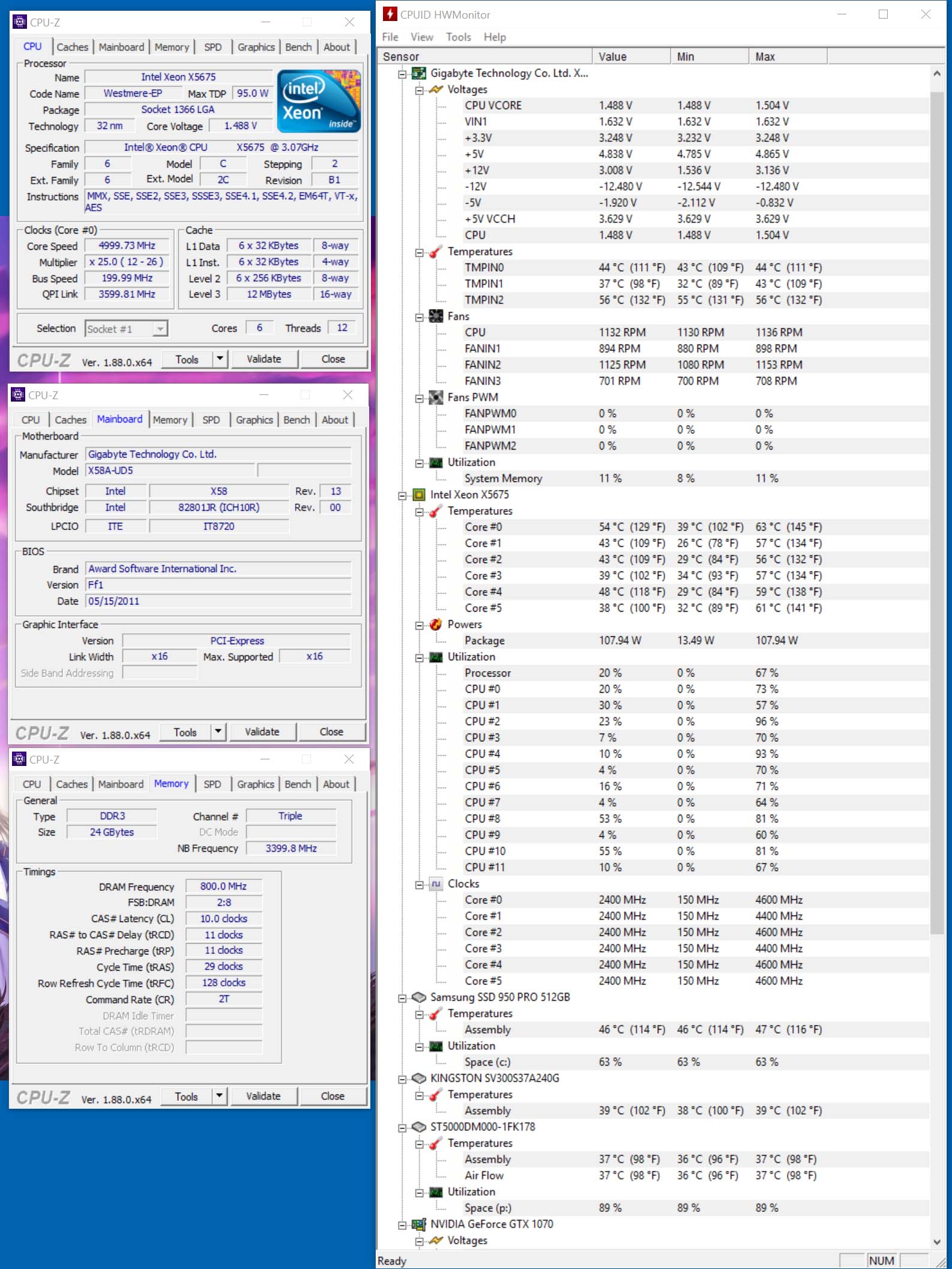The image size is (952, 1269).
Task: Collapse the Voltages group under Gigabyte
Action: coord(419,90)
